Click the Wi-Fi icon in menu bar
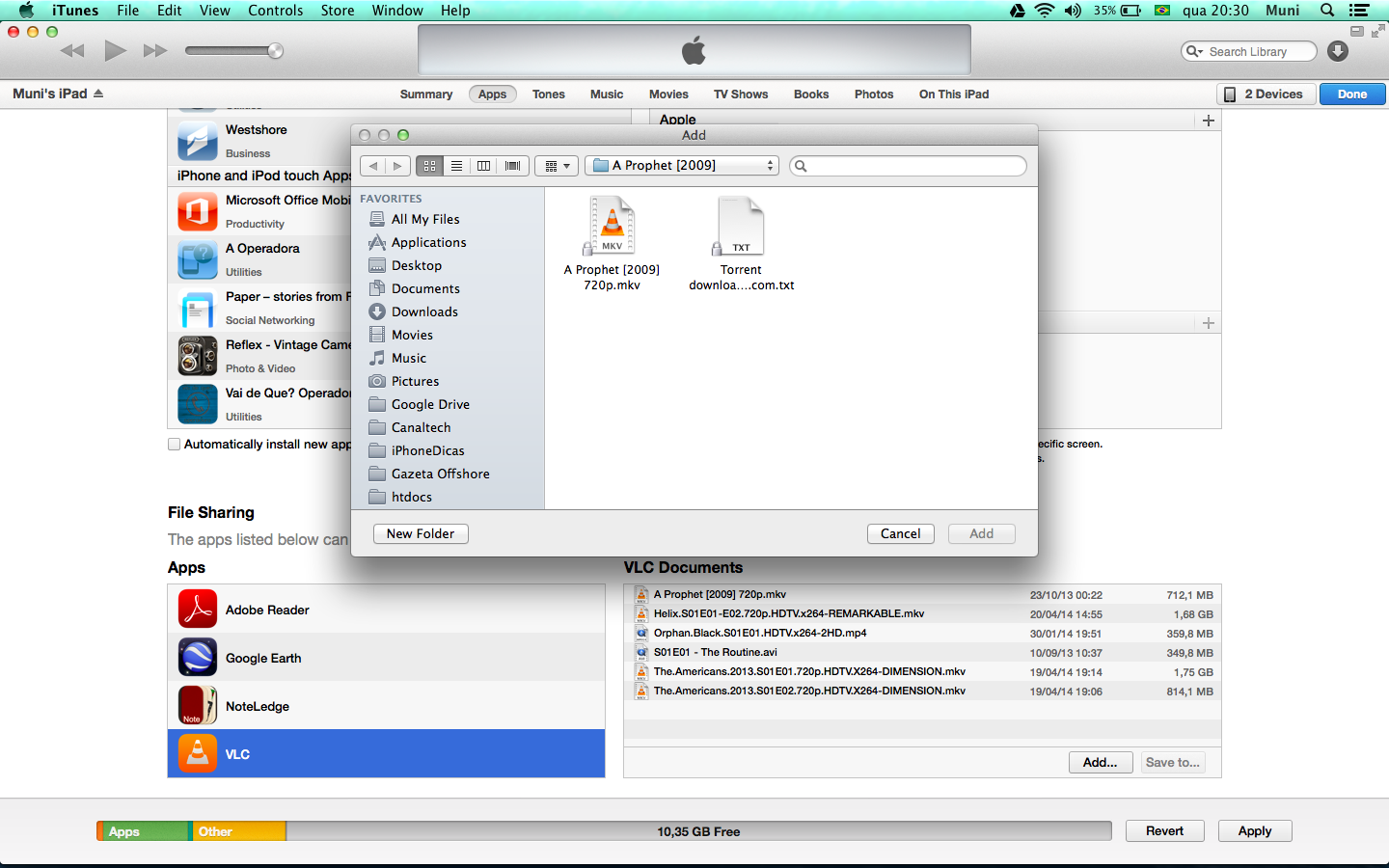The width and height of the screenshot is (1389, 868). pos(1045,11)
